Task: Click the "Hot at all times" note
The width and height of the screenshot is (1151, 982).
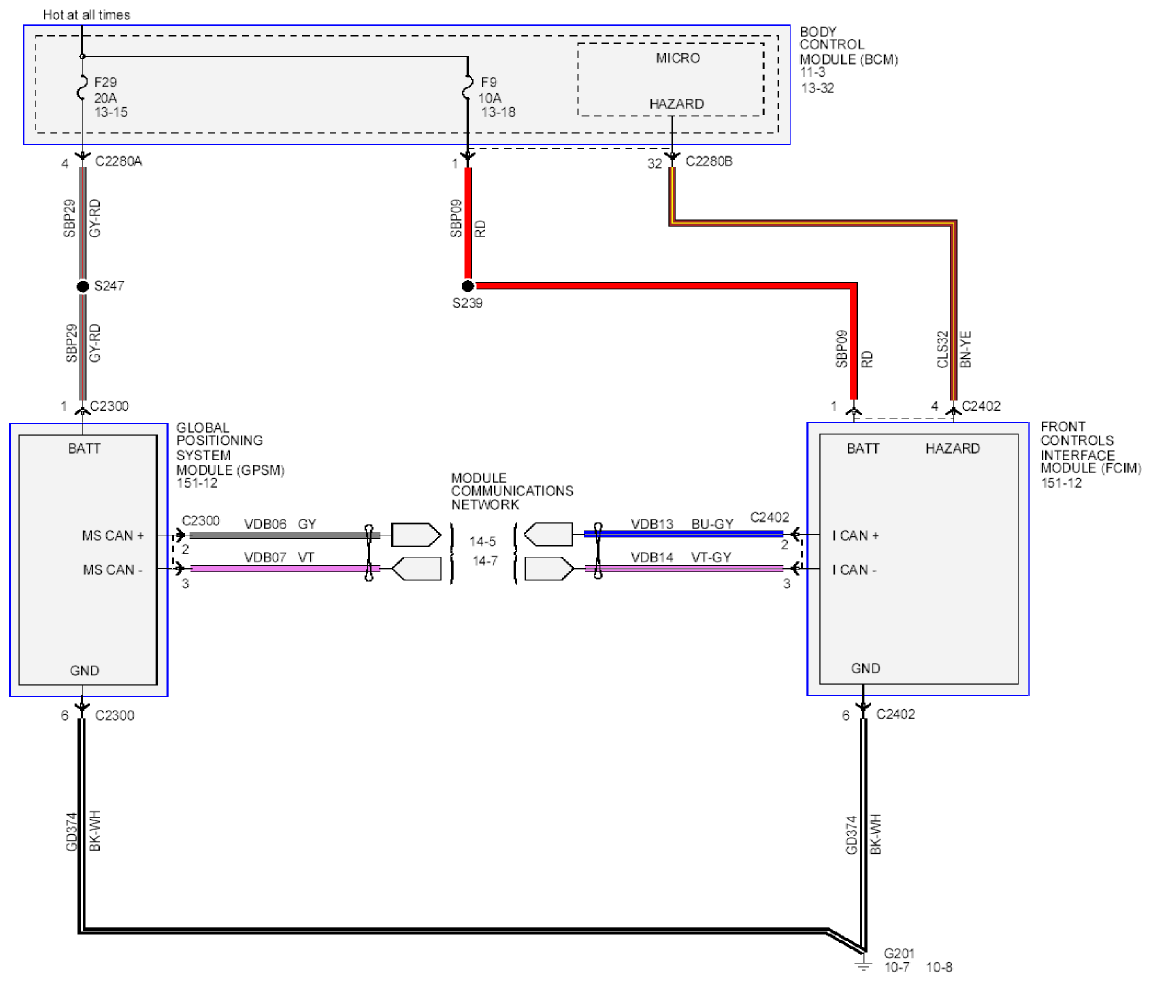Action: [x=87, y=15]
